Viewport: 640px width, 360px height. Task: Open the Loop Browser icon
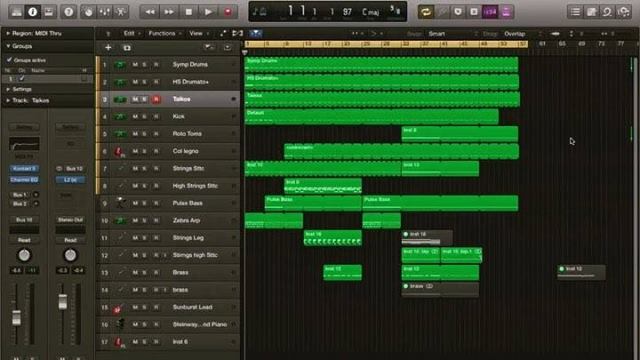[607, 12]
